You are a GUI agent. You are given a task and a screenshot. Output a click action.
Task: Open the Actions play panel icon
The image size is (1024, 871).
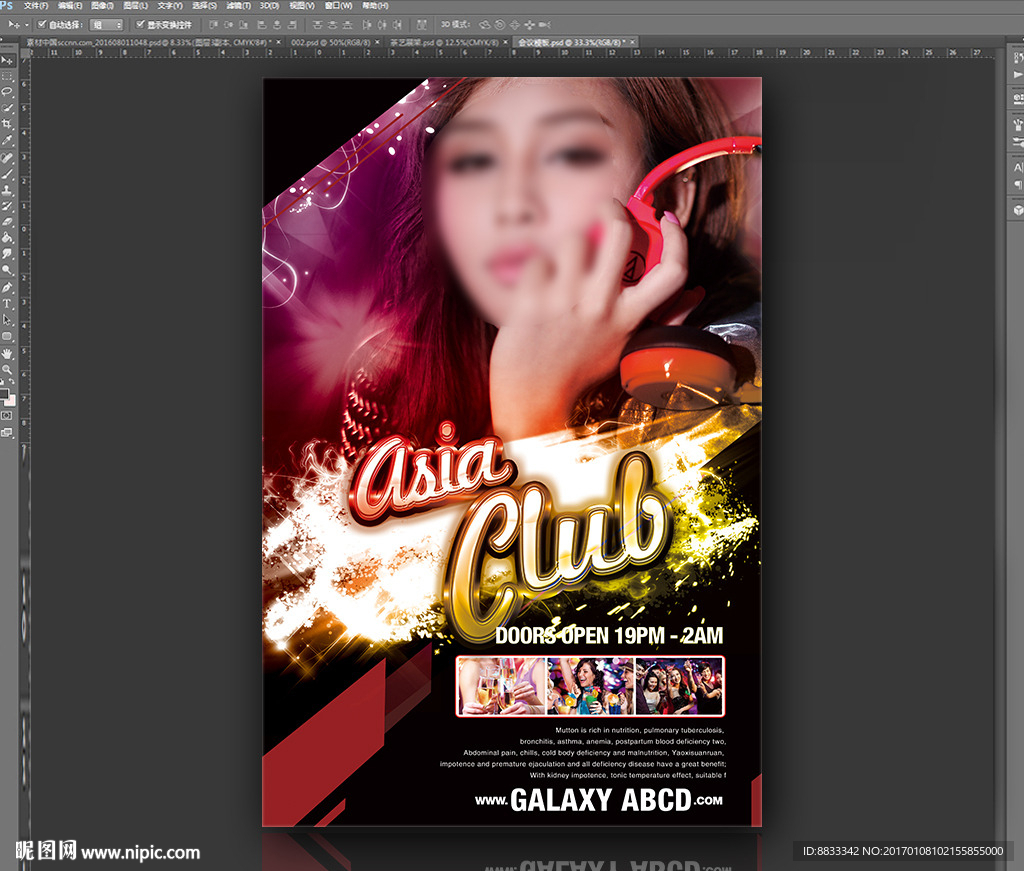[1017, 75]
